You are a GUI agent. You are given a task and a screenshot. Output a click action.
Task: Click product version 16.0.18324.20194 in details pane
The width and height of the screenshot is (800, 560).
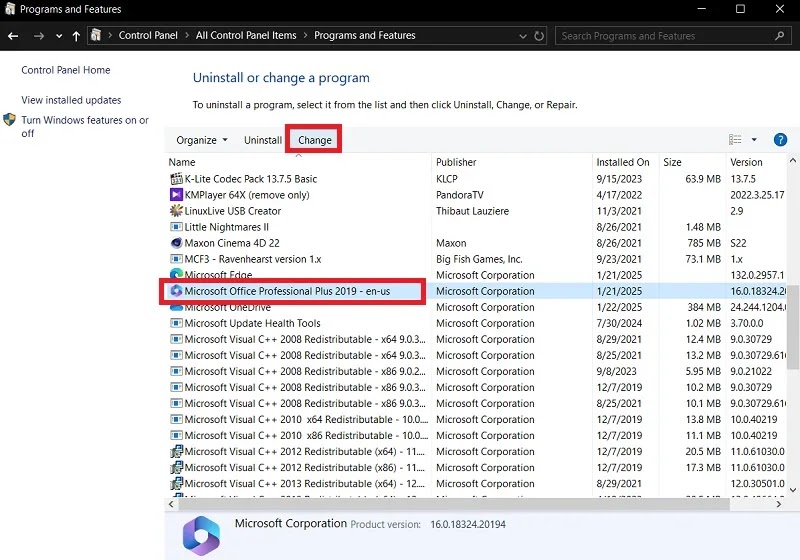point(468,524)
